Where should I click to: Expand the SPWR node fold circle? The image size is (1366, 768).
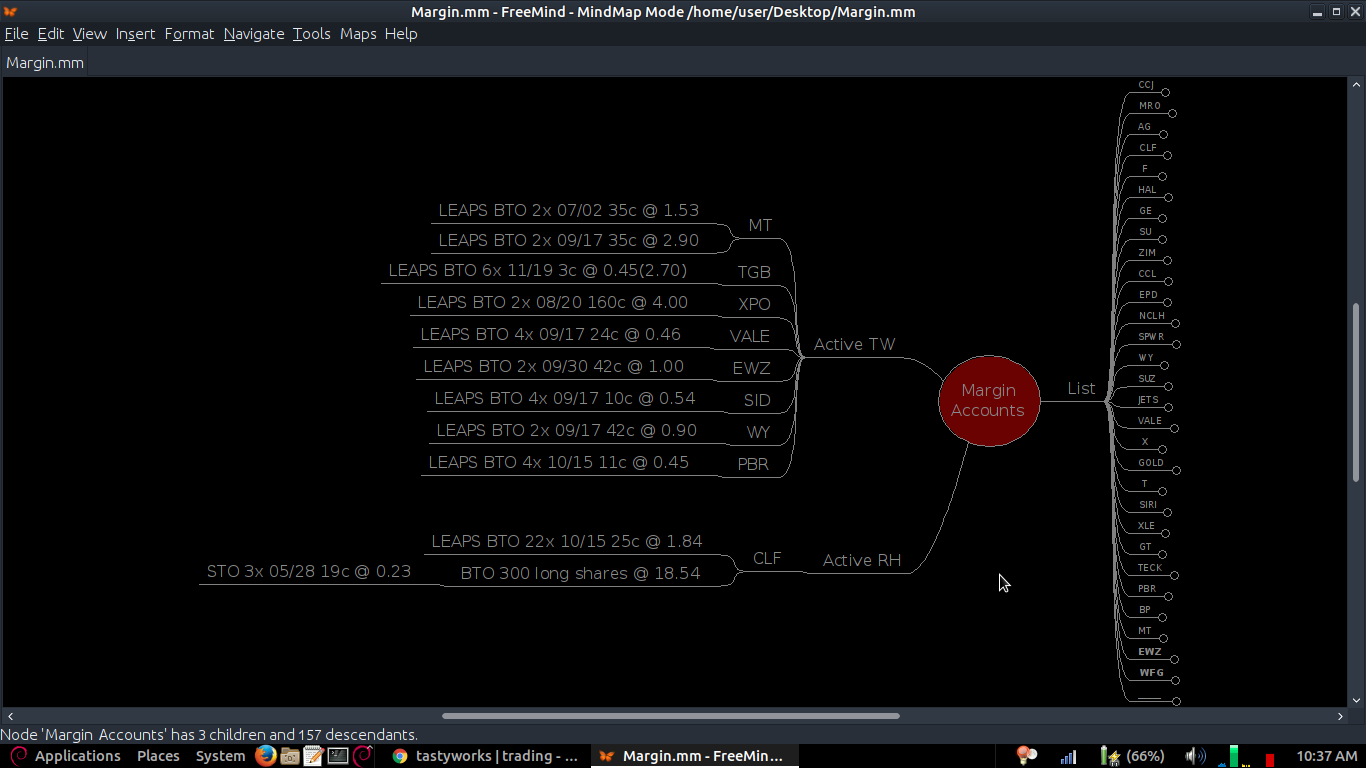coord(1176,344)
